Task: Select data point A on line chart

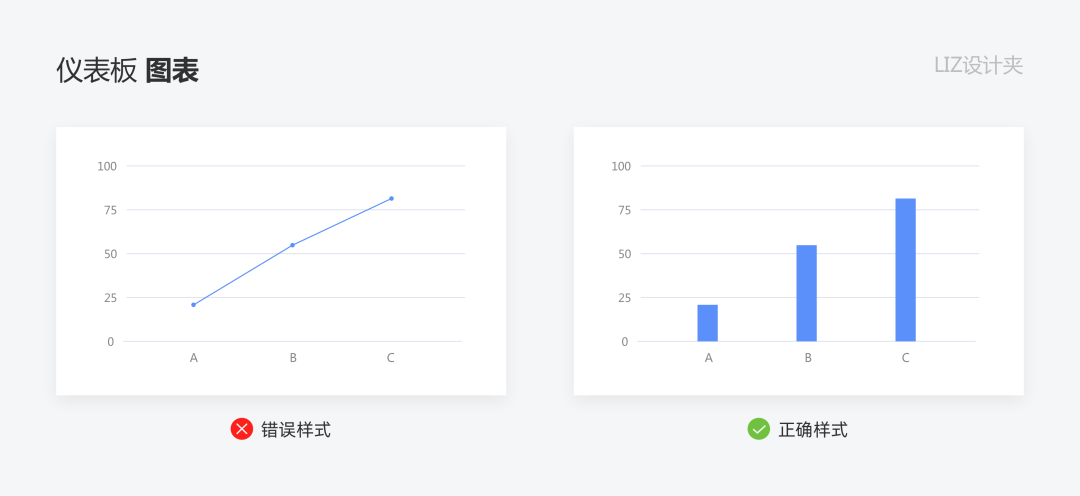Action: click(x=193, y=305)
